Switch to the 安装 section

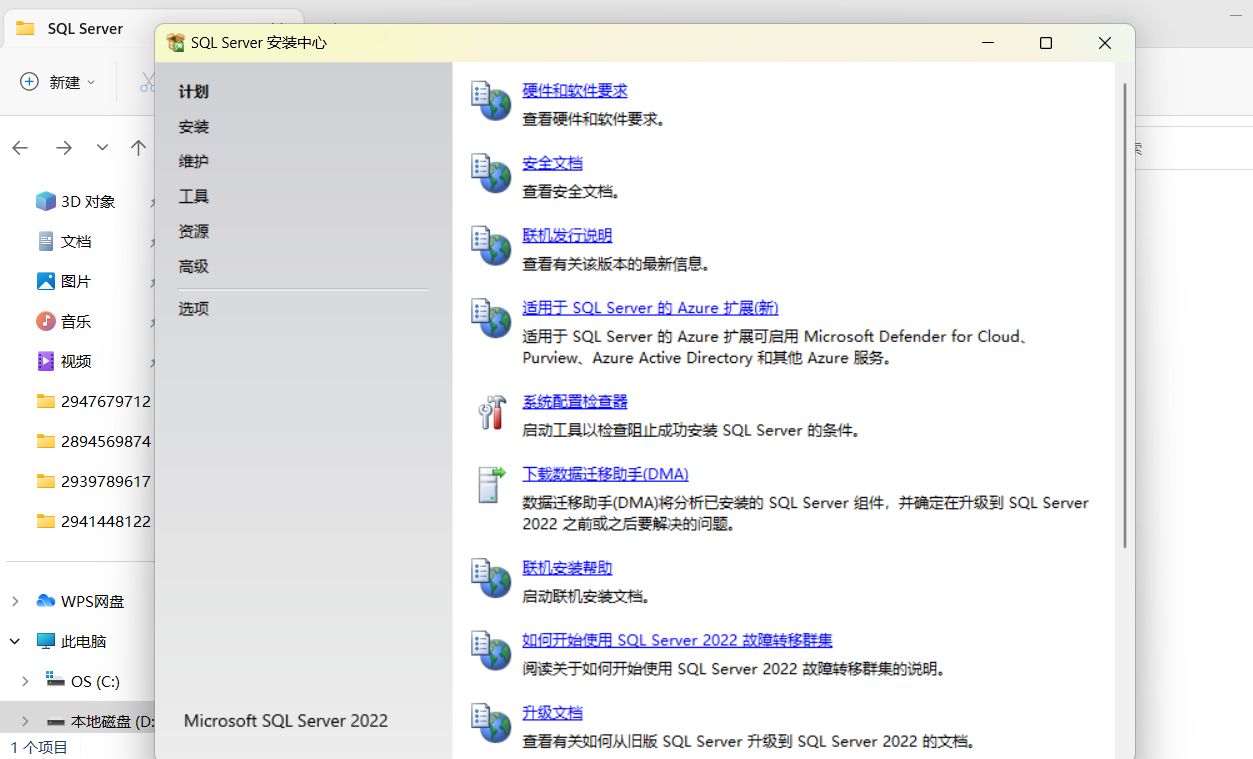[193, 126]
